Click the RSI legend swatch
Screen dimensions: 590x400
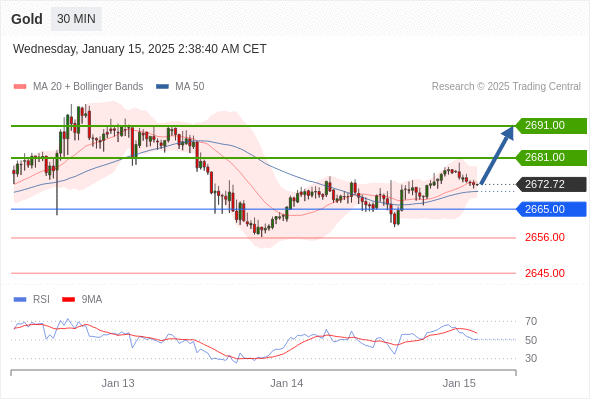[20, 300]
